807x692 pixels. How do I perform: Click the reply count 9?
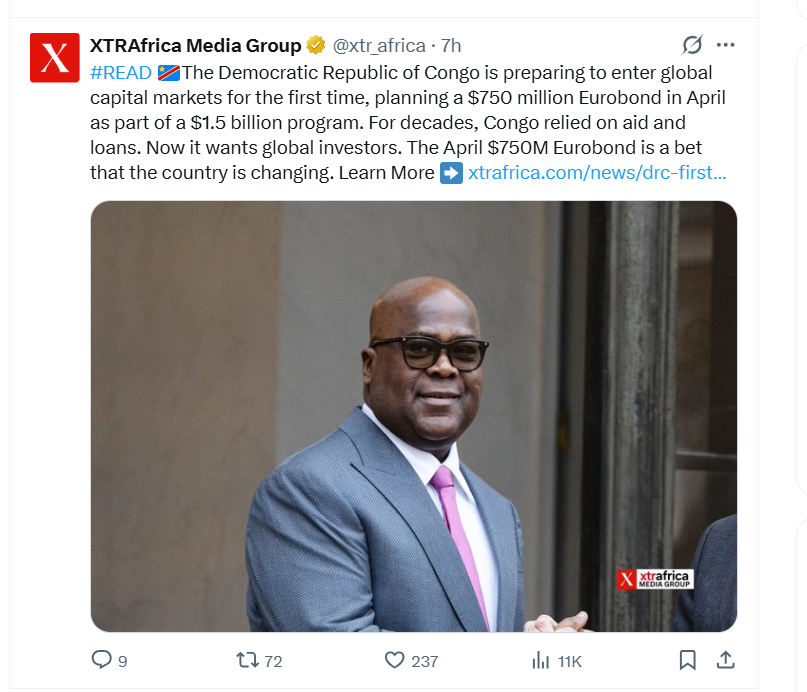122,661
